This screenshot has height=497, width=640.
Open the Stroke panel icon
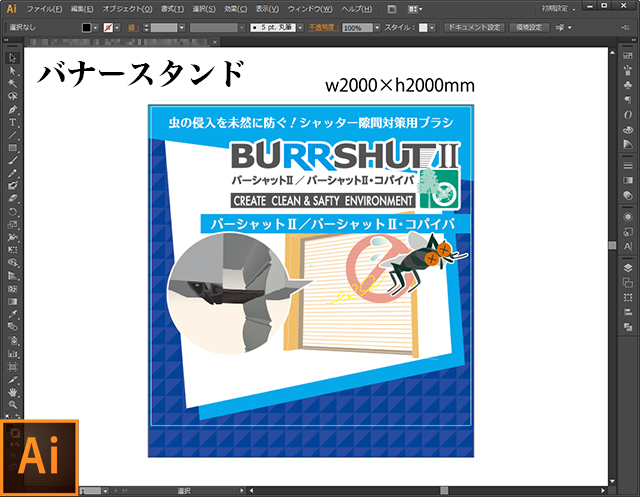(628, 166)
